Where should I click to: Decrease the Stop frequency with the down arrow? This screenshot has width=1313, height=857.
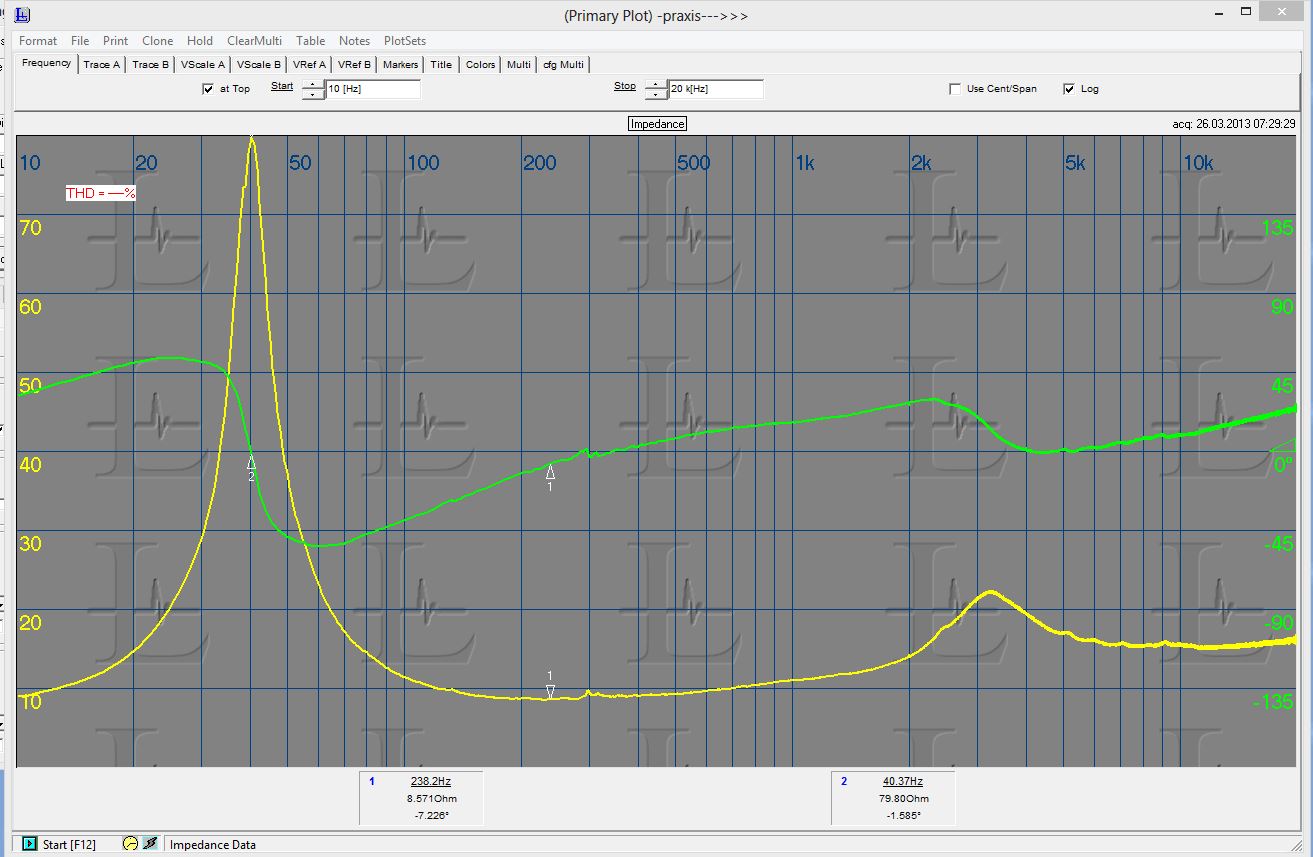(656, 94)
